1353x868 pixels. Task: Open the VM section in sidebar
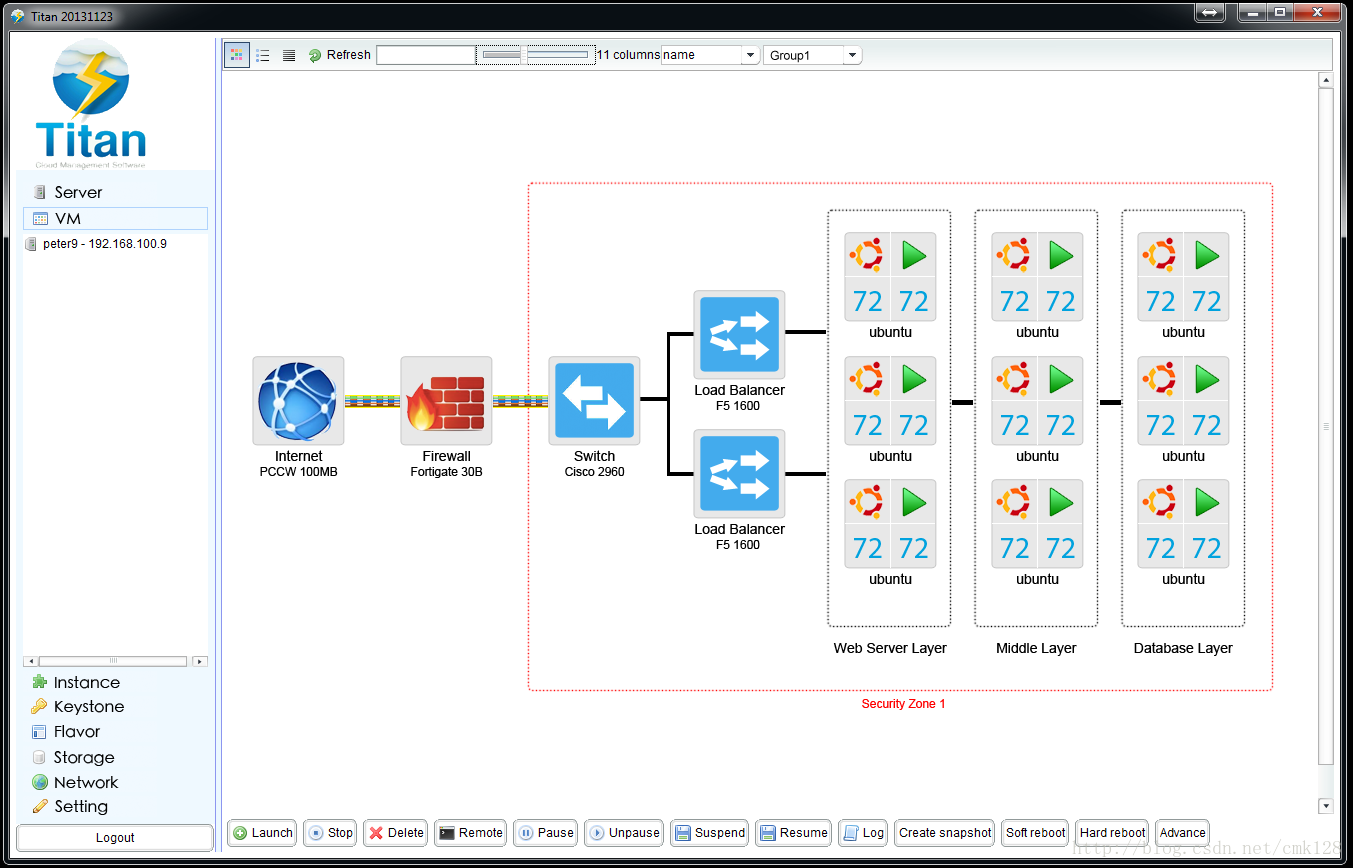pos(115,218)
